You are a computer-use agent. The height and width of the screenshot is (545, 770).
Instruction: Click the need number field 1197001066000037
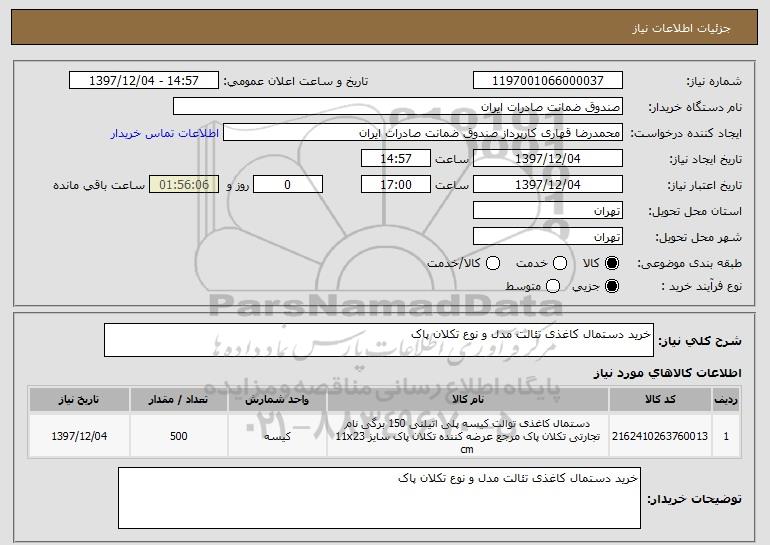coord(548,81)
